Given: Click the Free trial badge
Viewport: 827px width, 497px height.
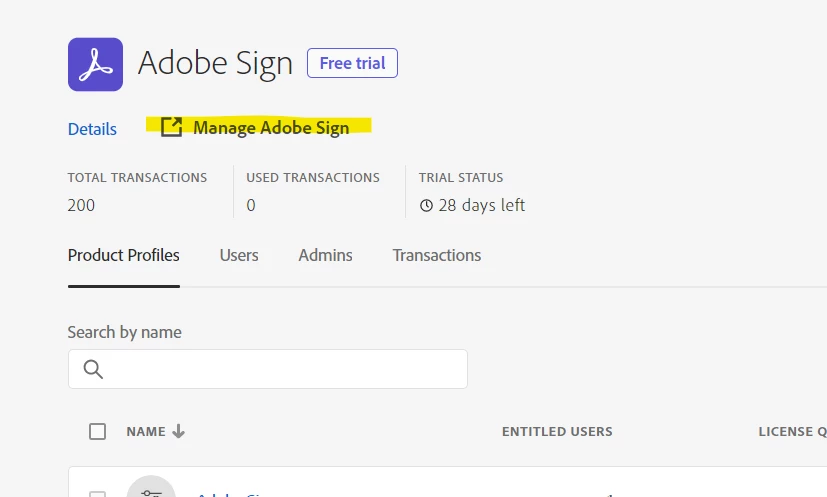Looking at the screenshot, I should (x=352, y=63).
